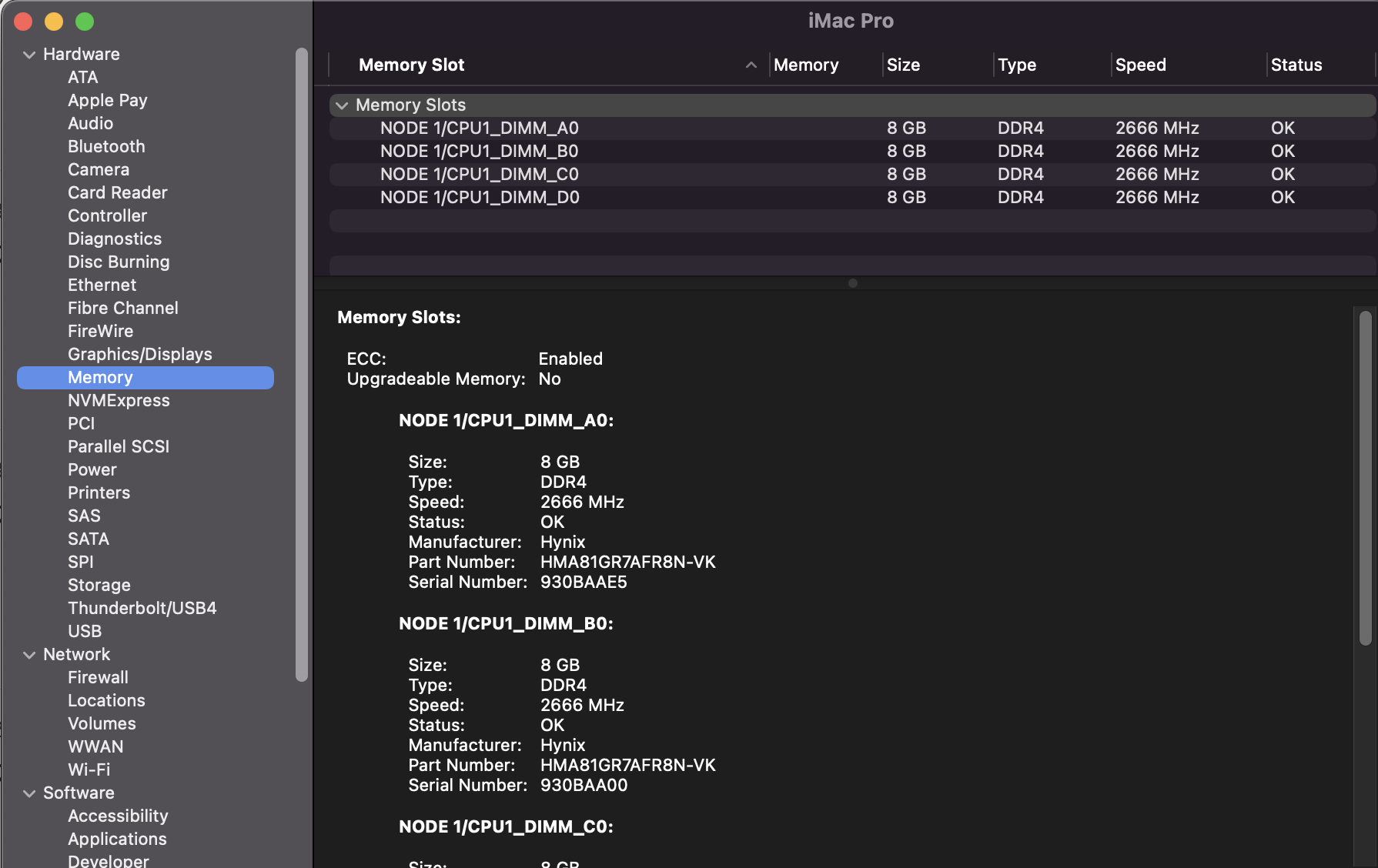Click the sidebar scrollbar
This screenshot has height=868, width=1378.
tap(301, 362)
